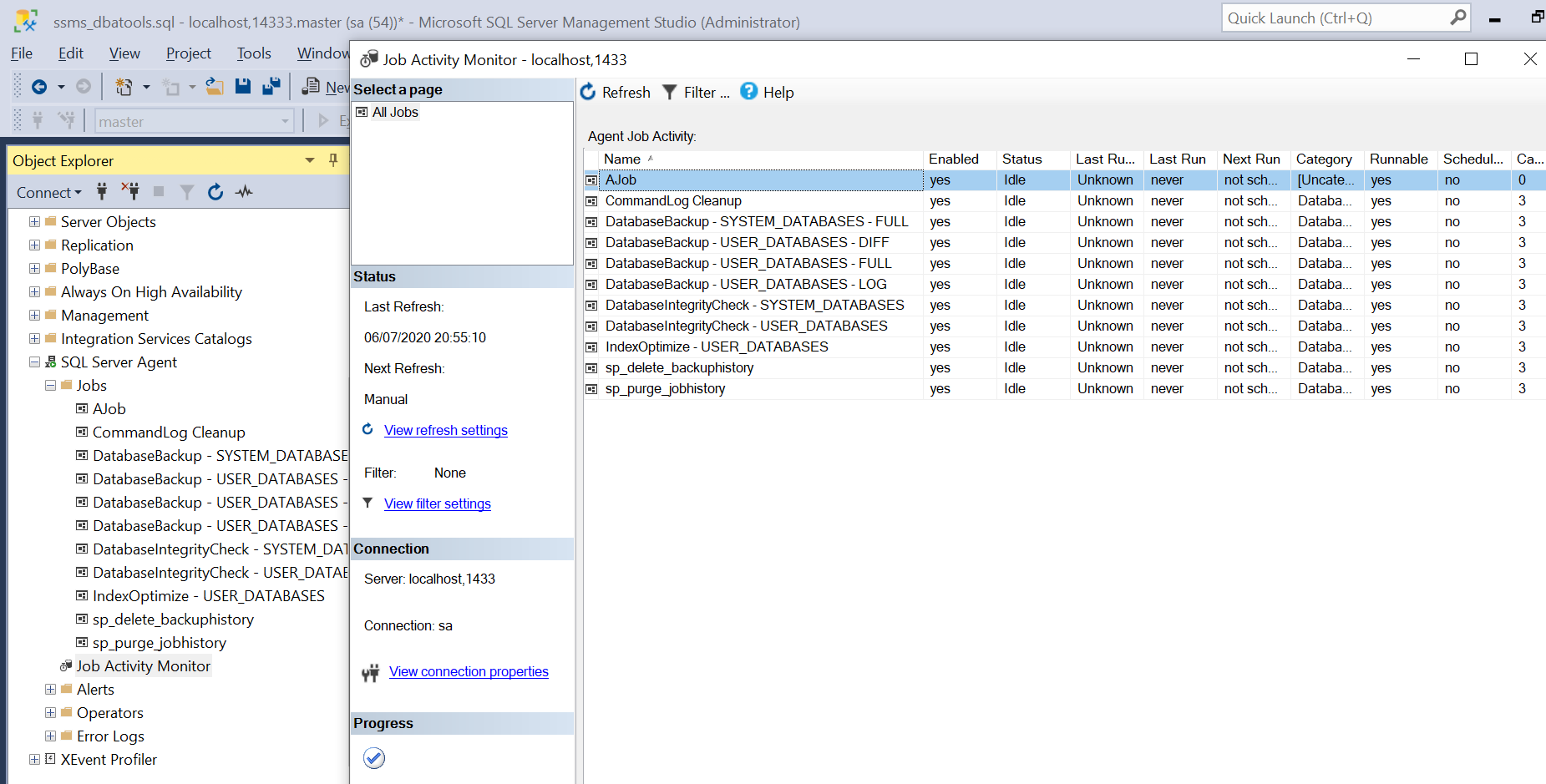Toggle Object Explorer auto-hide pin

[333, 160]
